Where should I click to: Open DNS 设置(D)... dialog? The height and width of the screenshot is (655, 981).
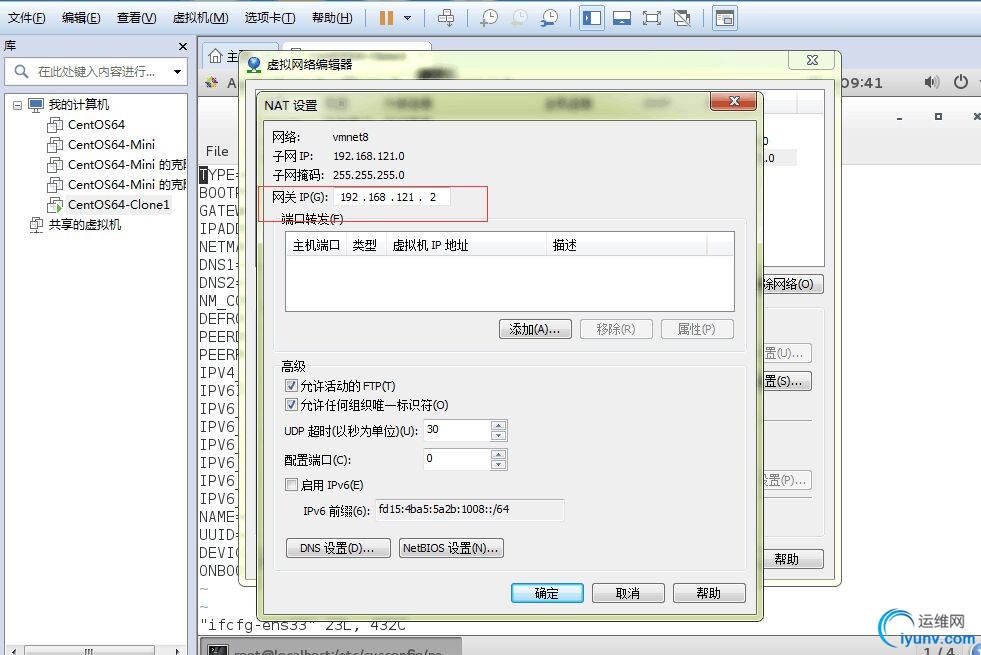point(338,548)
